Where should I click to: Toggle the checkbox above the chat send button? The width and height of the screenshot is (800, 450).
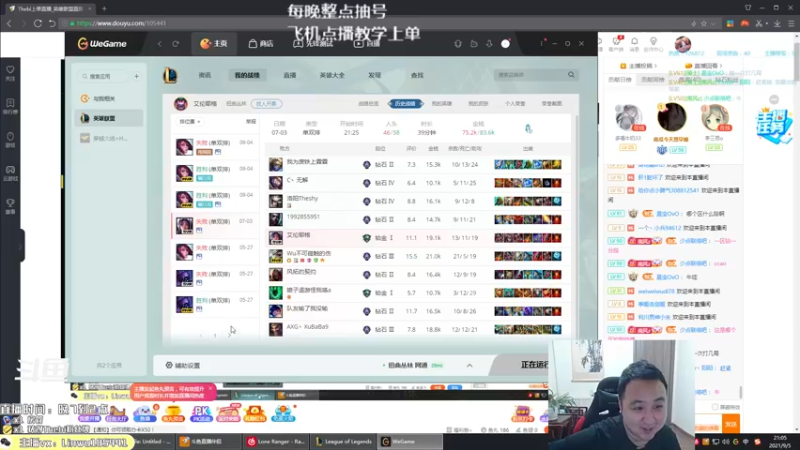[715, 407]
